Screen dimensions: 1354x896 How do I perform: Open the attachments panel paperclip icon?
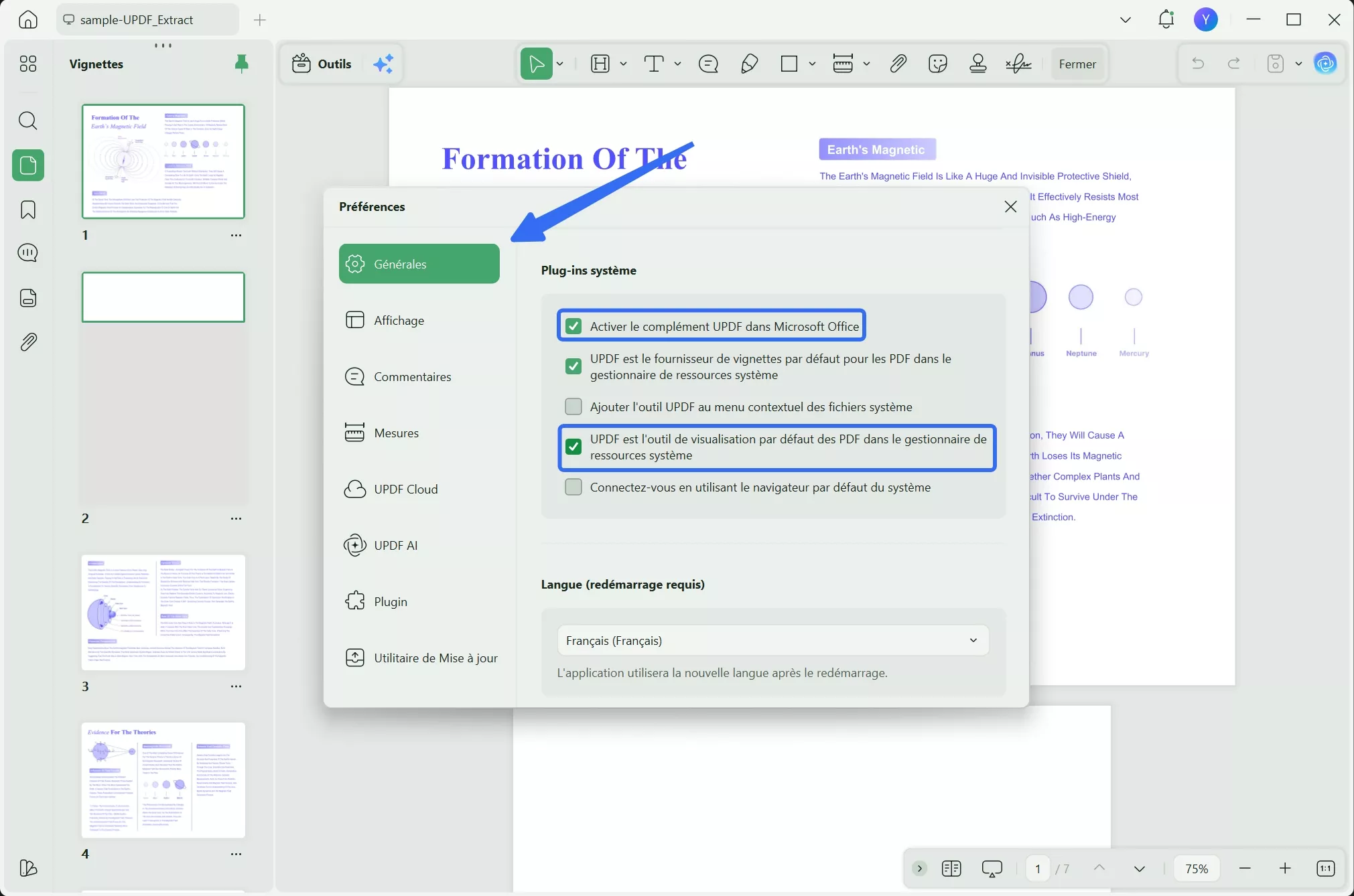pyautogui.click(x=27, y=342)
